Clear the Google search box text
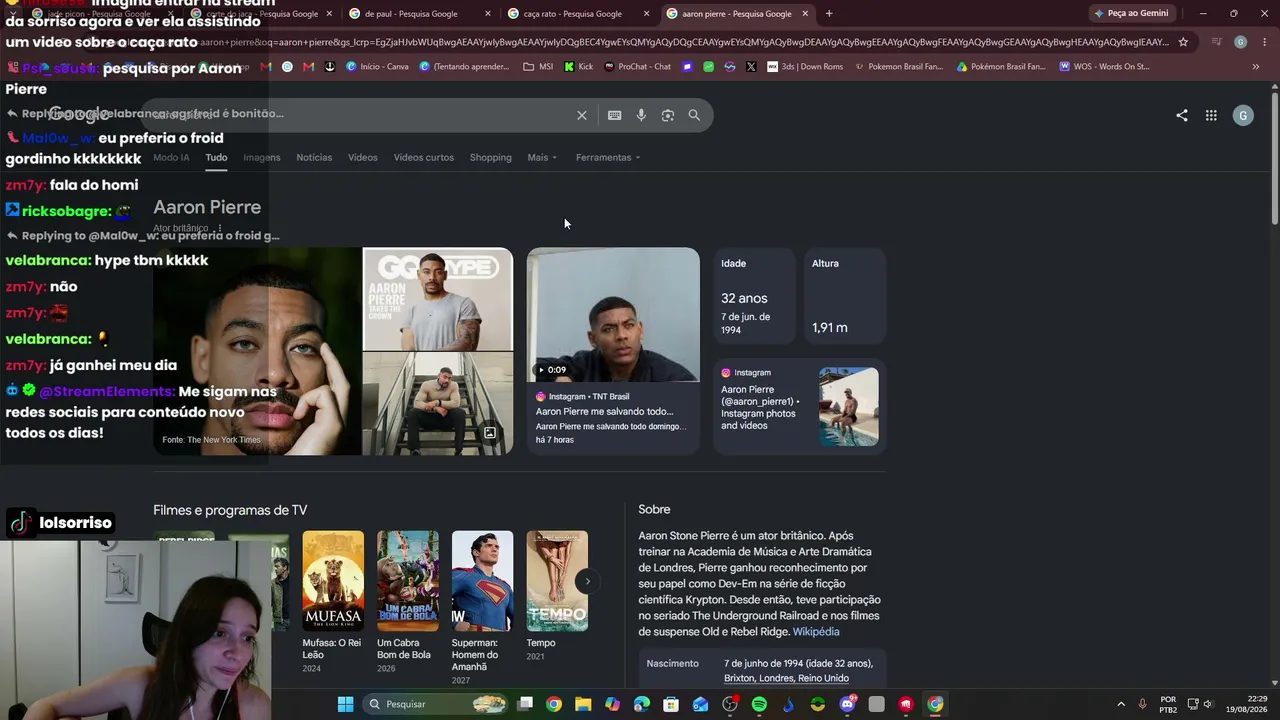1280x720 pixels. point(582,115)
